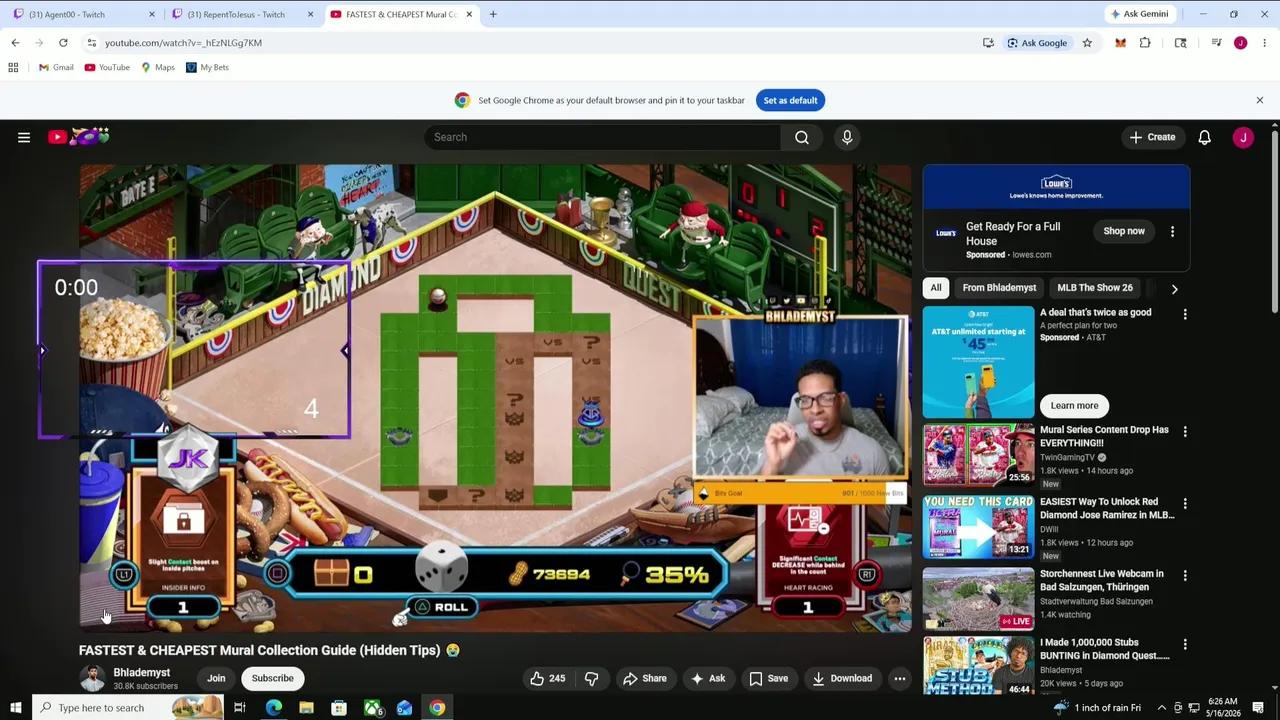
Task: Click the Windows Start button
Action: [15, 708]
